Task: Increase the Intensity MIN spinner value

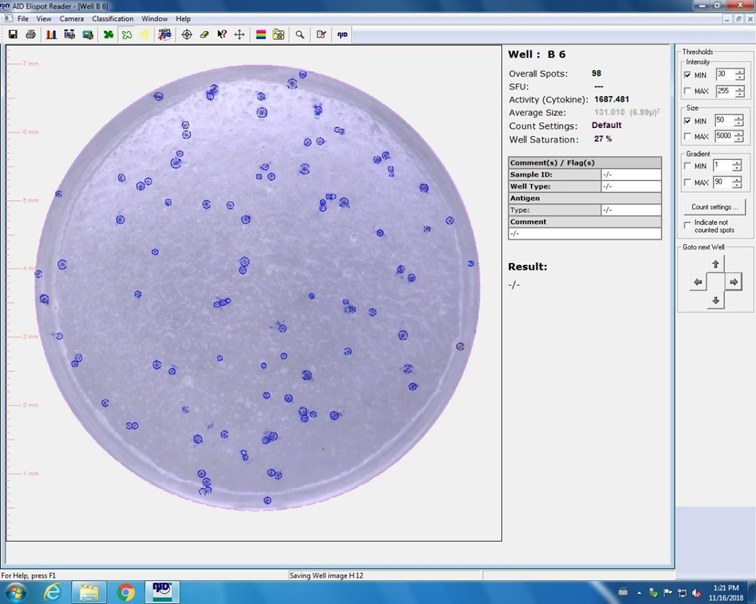Action: click(x=739, y=71)
